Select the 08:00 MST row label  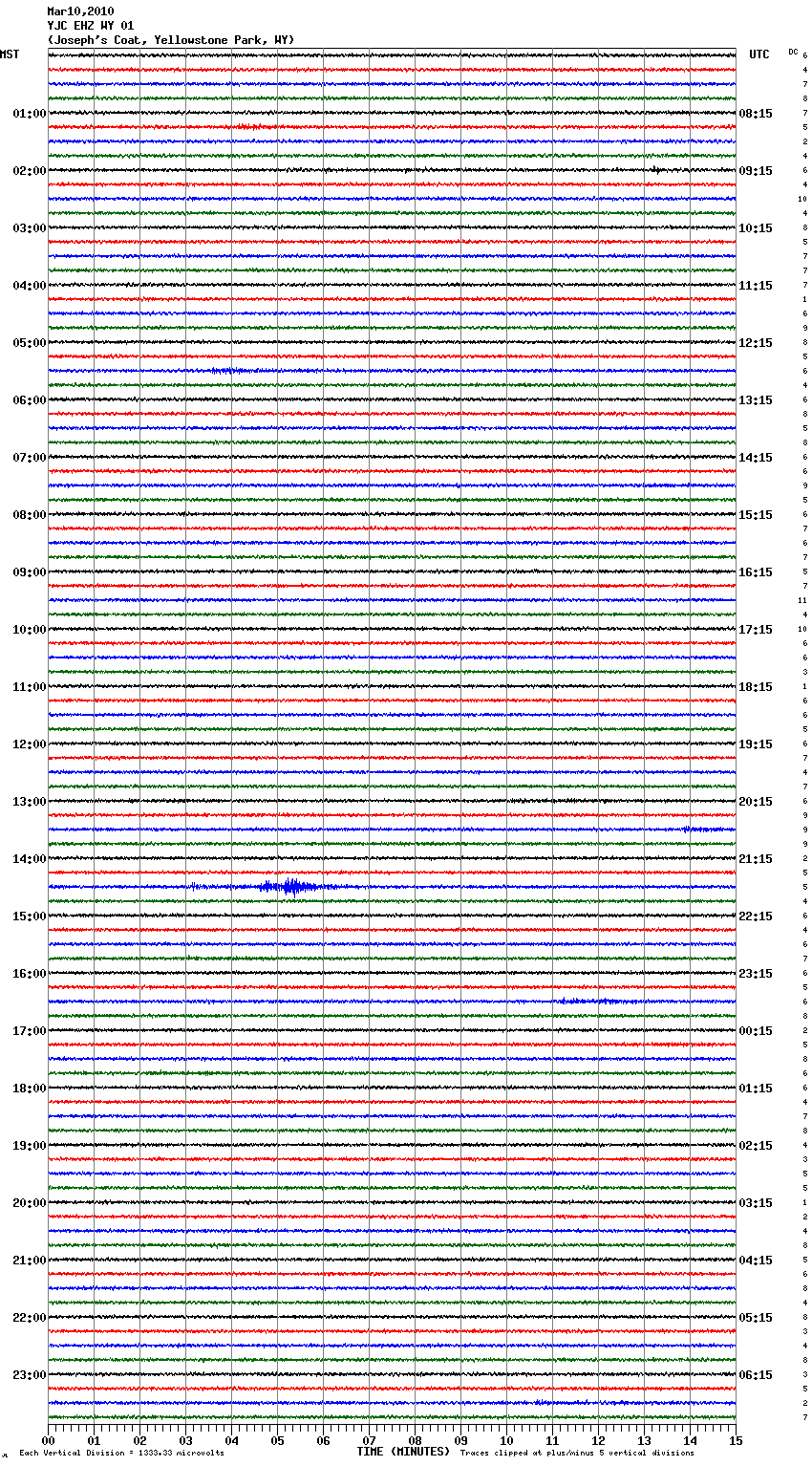[x=30, y=515]
